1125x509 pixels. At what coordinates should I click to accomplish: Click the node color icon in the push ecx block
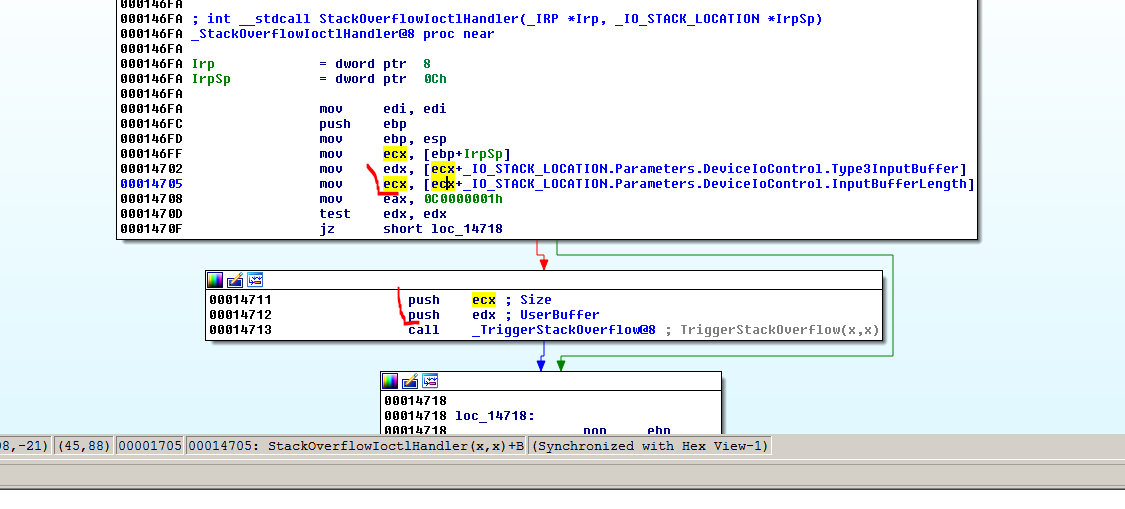(x=215, y=280)
